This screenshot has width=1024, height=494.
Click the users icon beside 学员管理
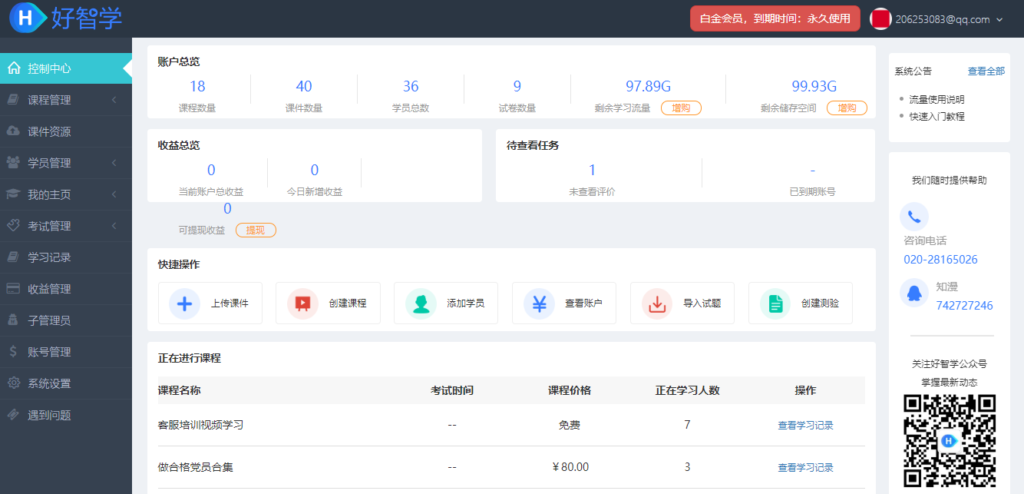click(x=12, y=163)
